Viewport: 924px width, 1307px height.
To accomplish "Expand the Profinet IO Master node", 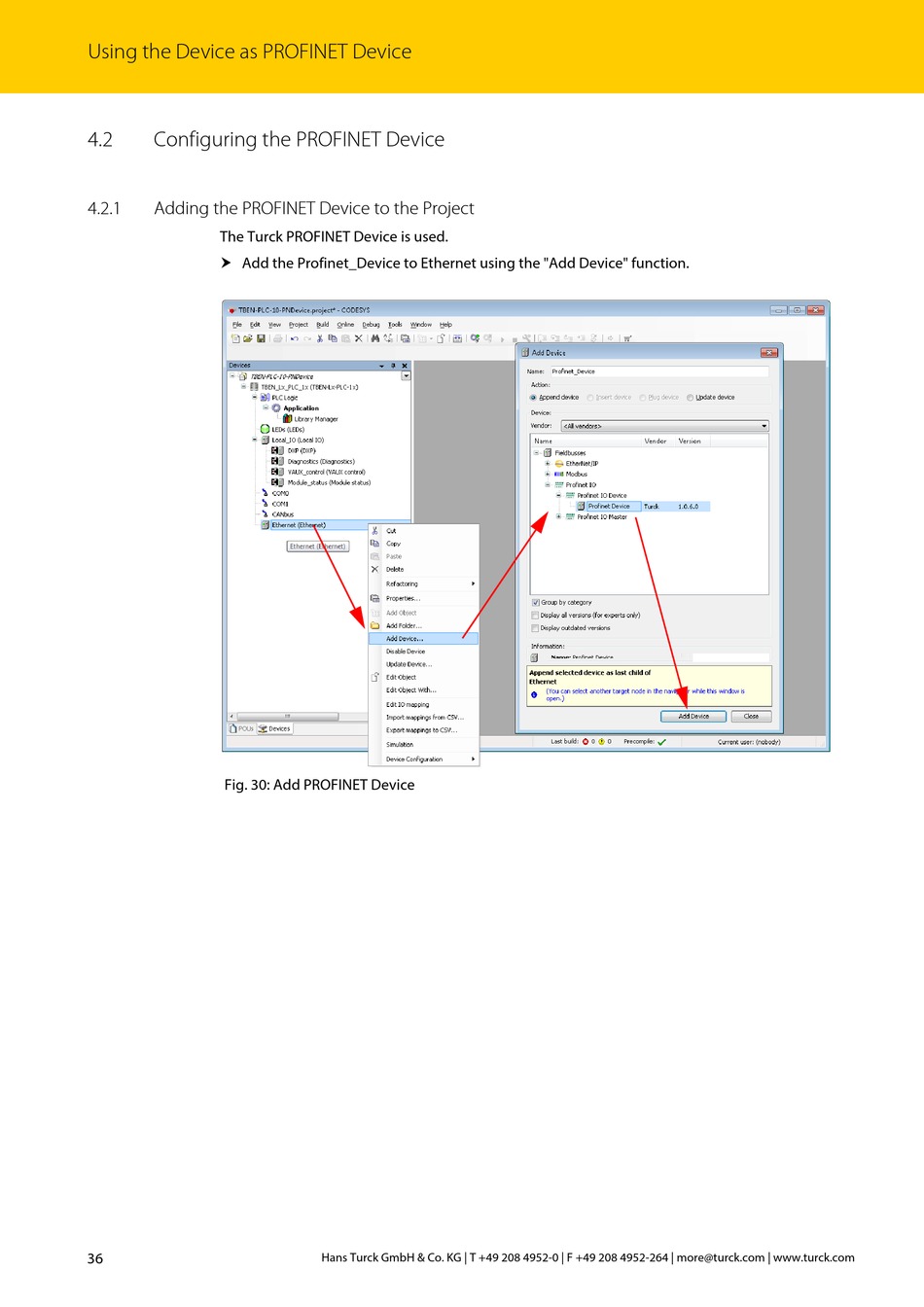I will pyautogui.click(x=558, y=516).
